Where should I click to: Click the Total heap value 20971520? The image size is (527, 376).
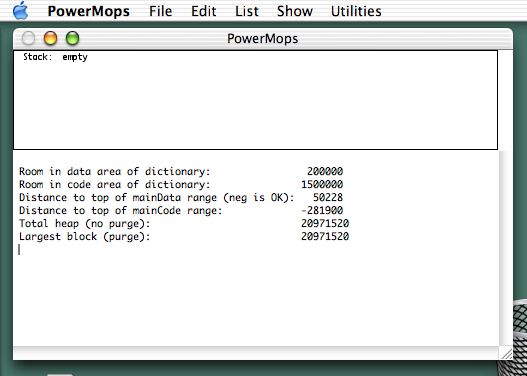click(x=325, y=223)
